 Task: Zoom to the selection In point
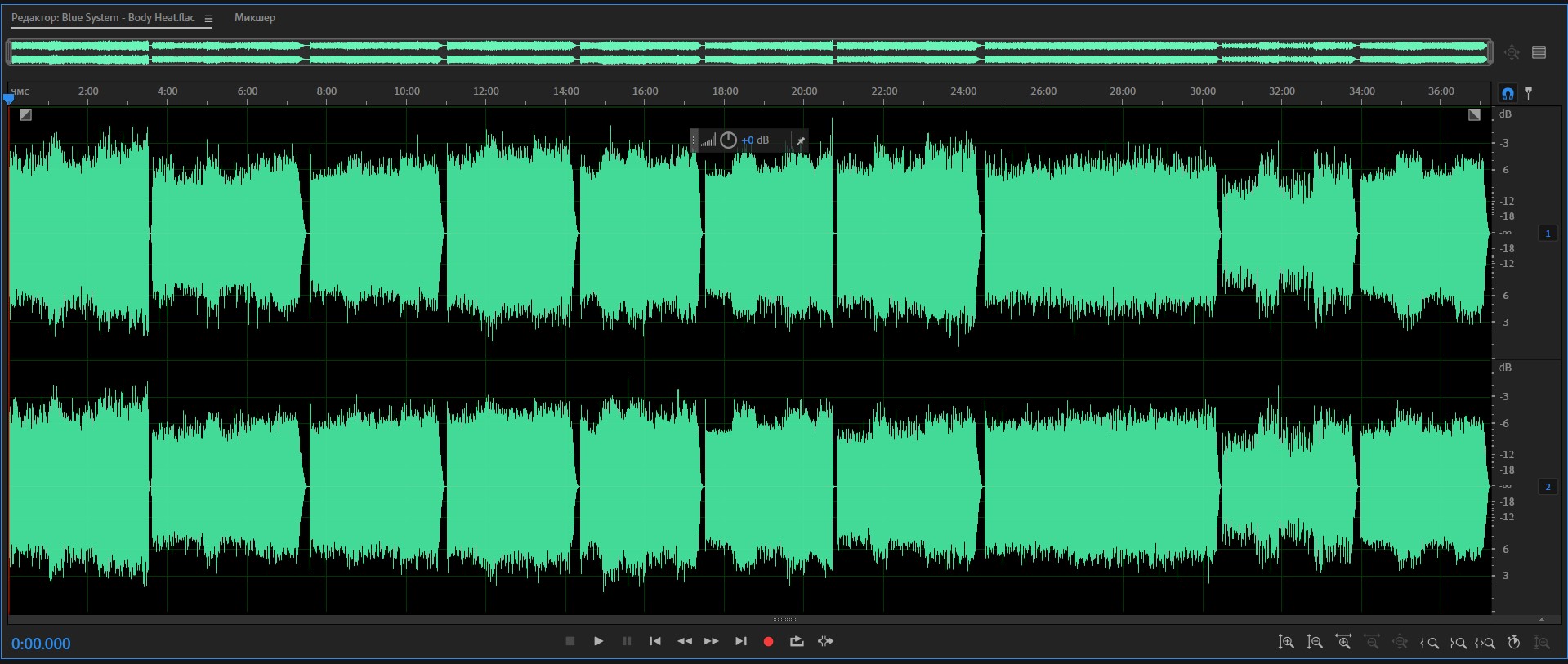tap(1429, 643)
